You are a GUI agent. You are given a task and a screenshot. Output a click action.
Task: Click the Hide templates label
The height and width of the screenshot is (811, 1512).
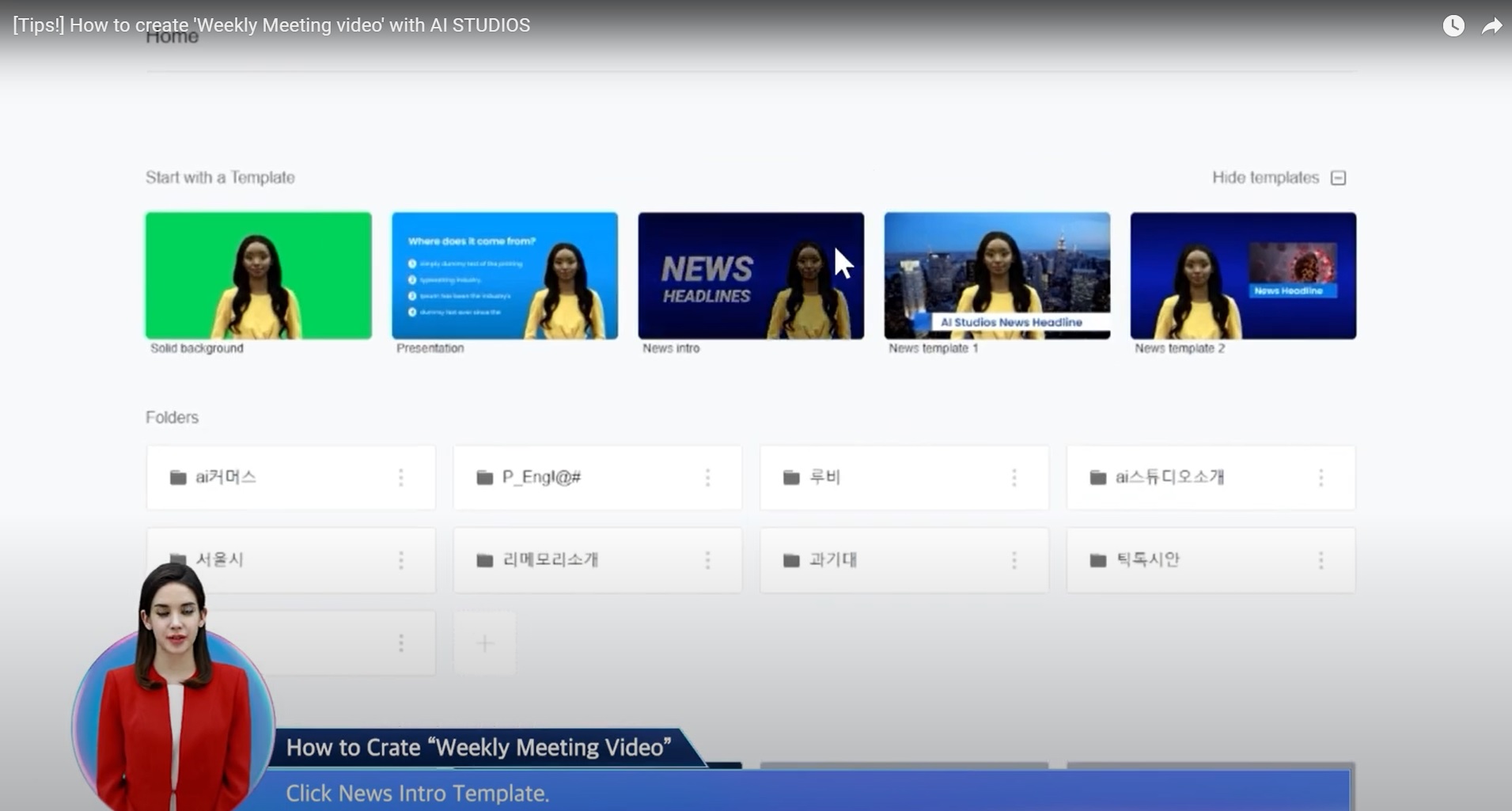point(1265,178)
